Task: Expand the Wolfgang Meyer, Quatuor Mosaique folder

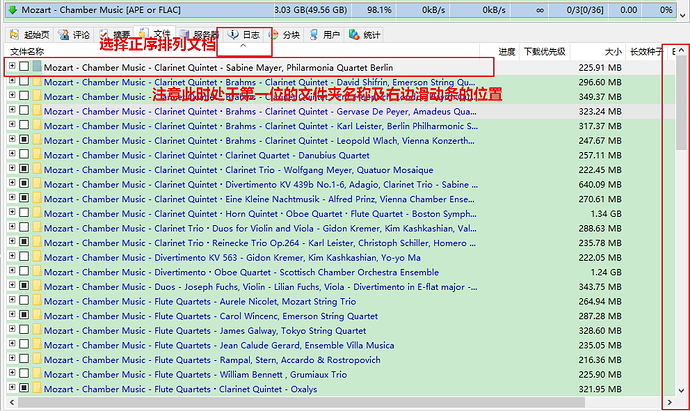Action: point(12,168)
